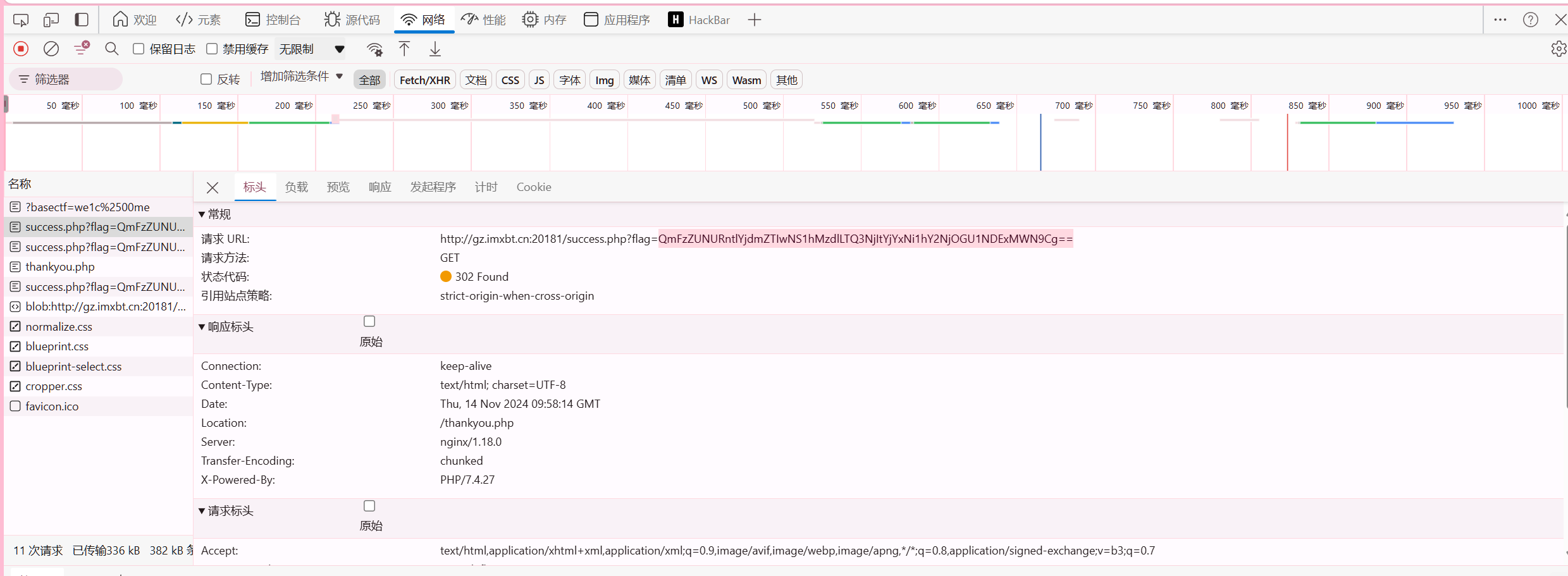Open the 控制台 panel tab
The width and height of the screenshot is (1568, 576).
[x=273, y=20]
